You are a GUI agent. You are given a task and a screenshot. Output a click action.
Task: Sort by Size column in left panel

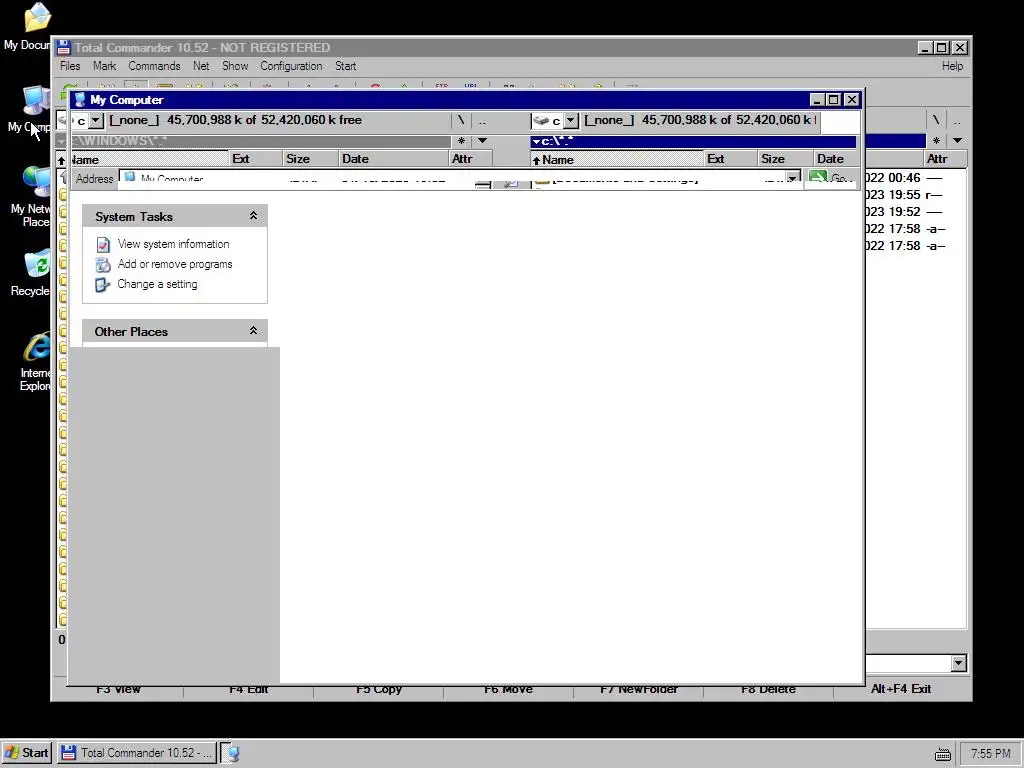pyautogui.click(x=311, y=159)
